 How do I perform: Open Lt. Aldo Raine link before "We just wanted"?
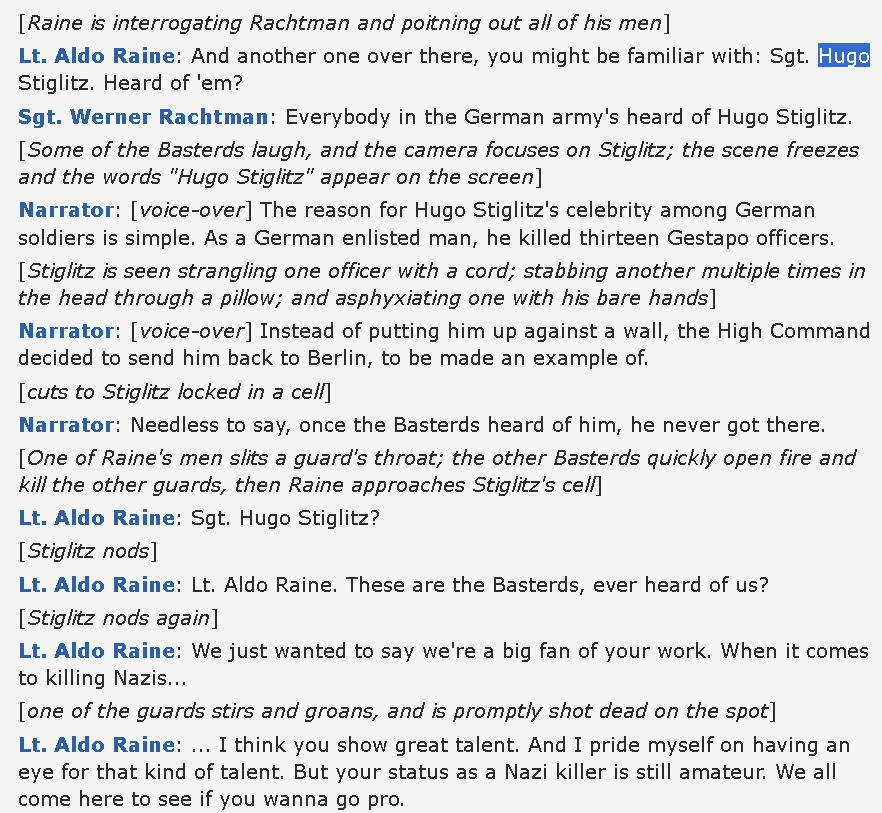(x=97, y=650)
